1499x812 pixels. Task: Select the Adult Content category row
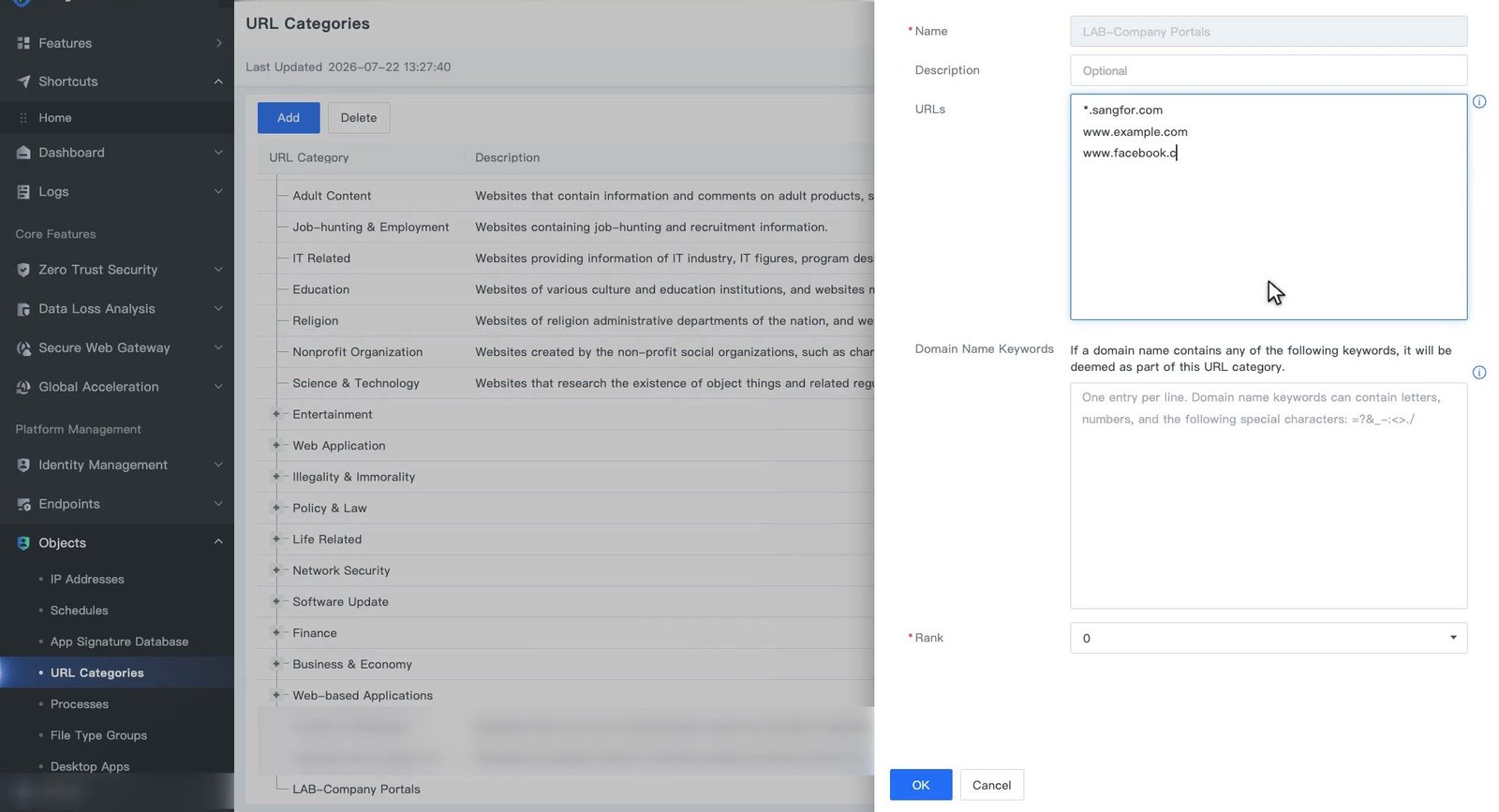[x=566, y=196]
